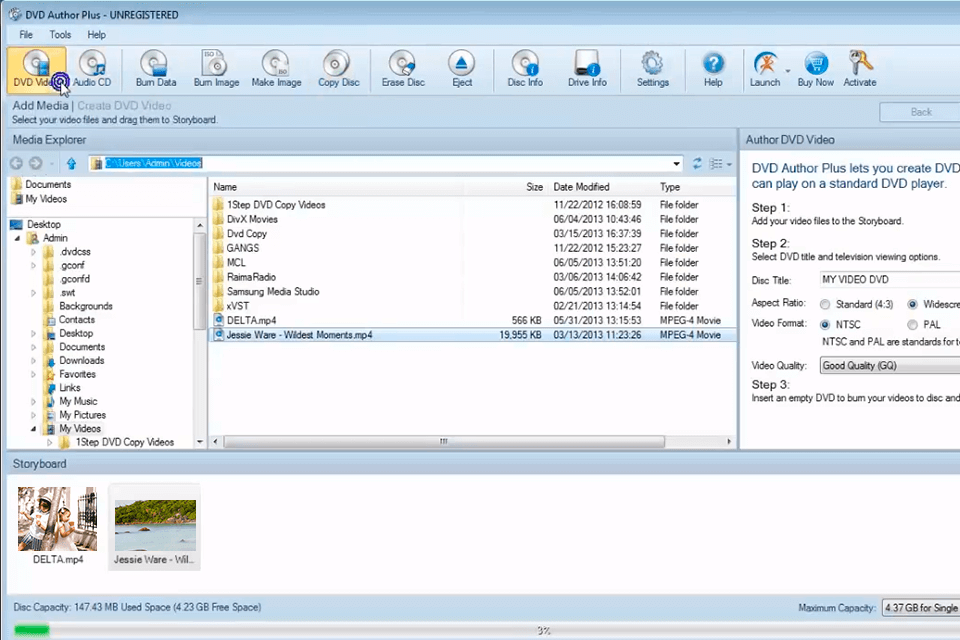Select the NTSC video format
The height and width of the screenshot is (640, 960).
point(824,324)
